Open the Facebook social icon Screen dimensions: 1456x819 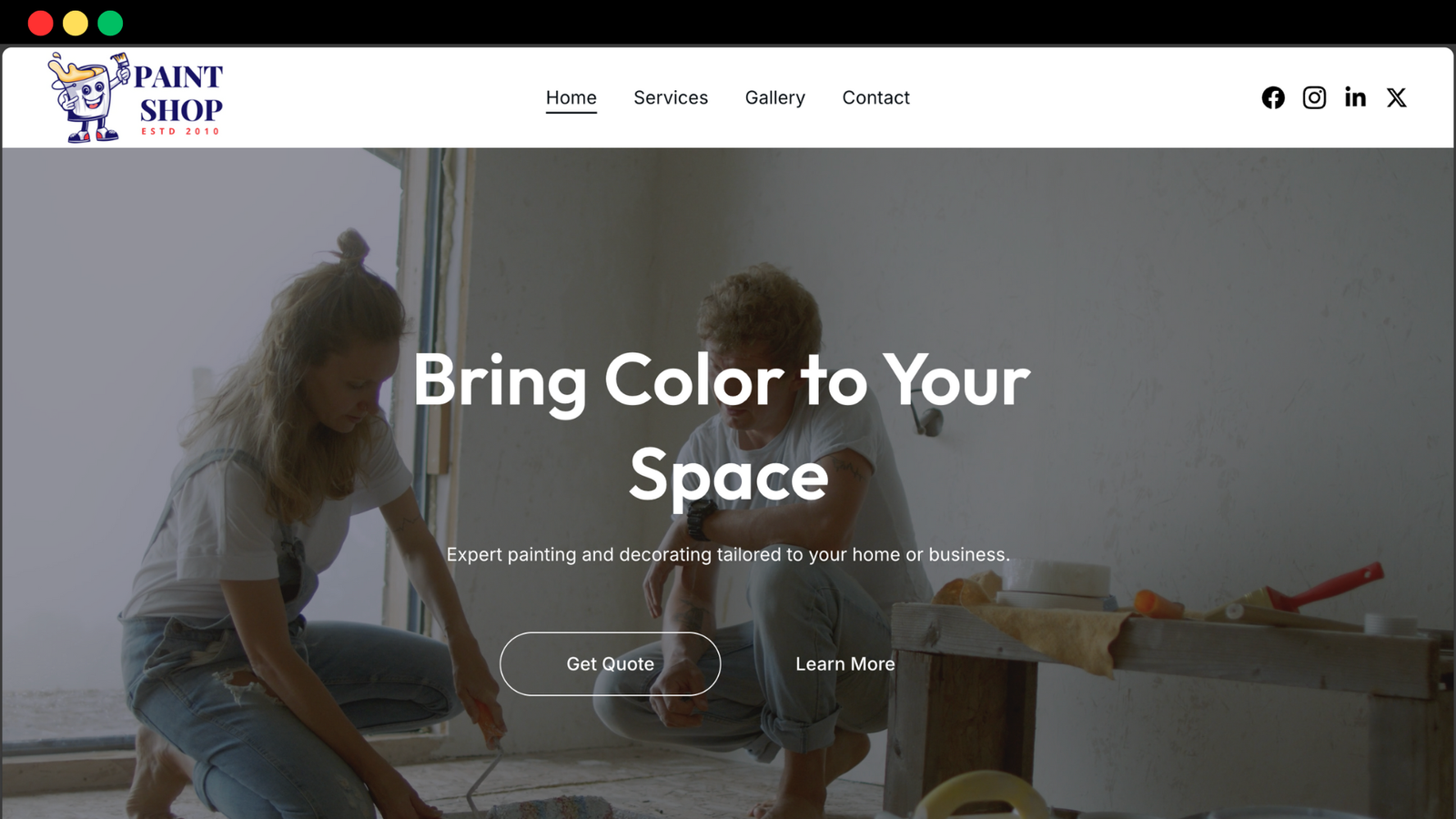pos(1273,97)
